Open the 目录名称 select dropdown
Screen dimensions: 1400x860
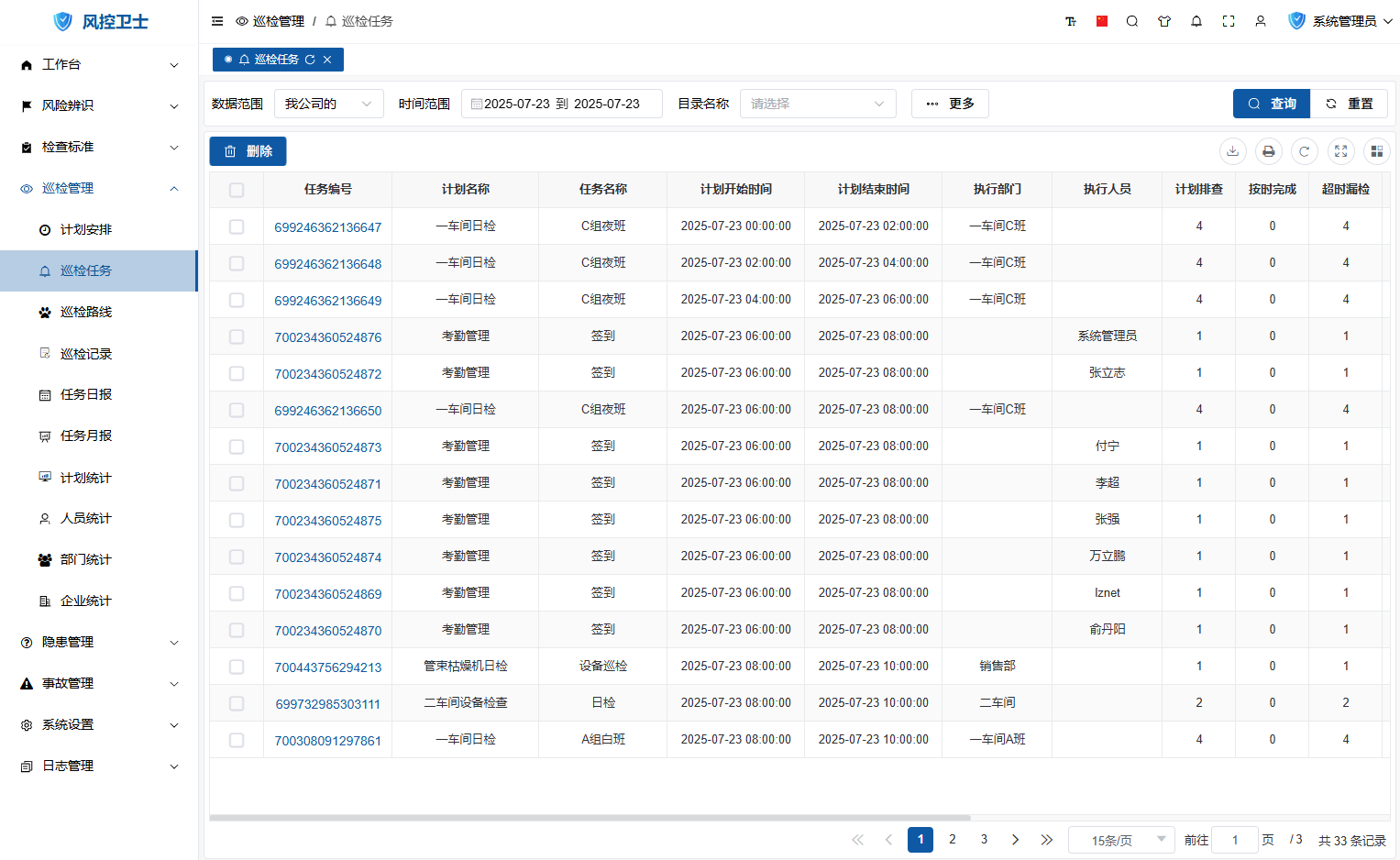(x=817, y=104)
